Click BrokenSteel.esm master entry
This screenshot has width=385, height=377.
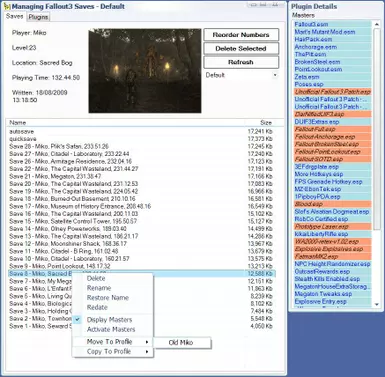(332, 62)
